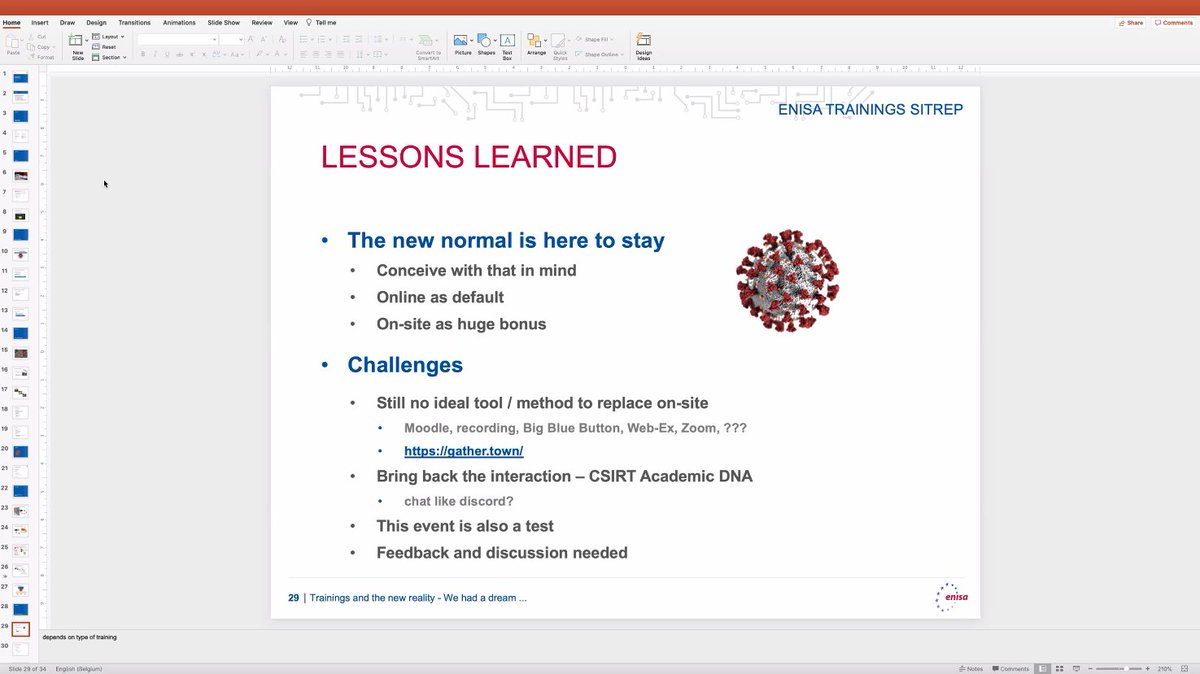Click the Paste icon in the ribbon
Image resolution: width=1200 pixels, height=674 pixels.
click(13, 43)
